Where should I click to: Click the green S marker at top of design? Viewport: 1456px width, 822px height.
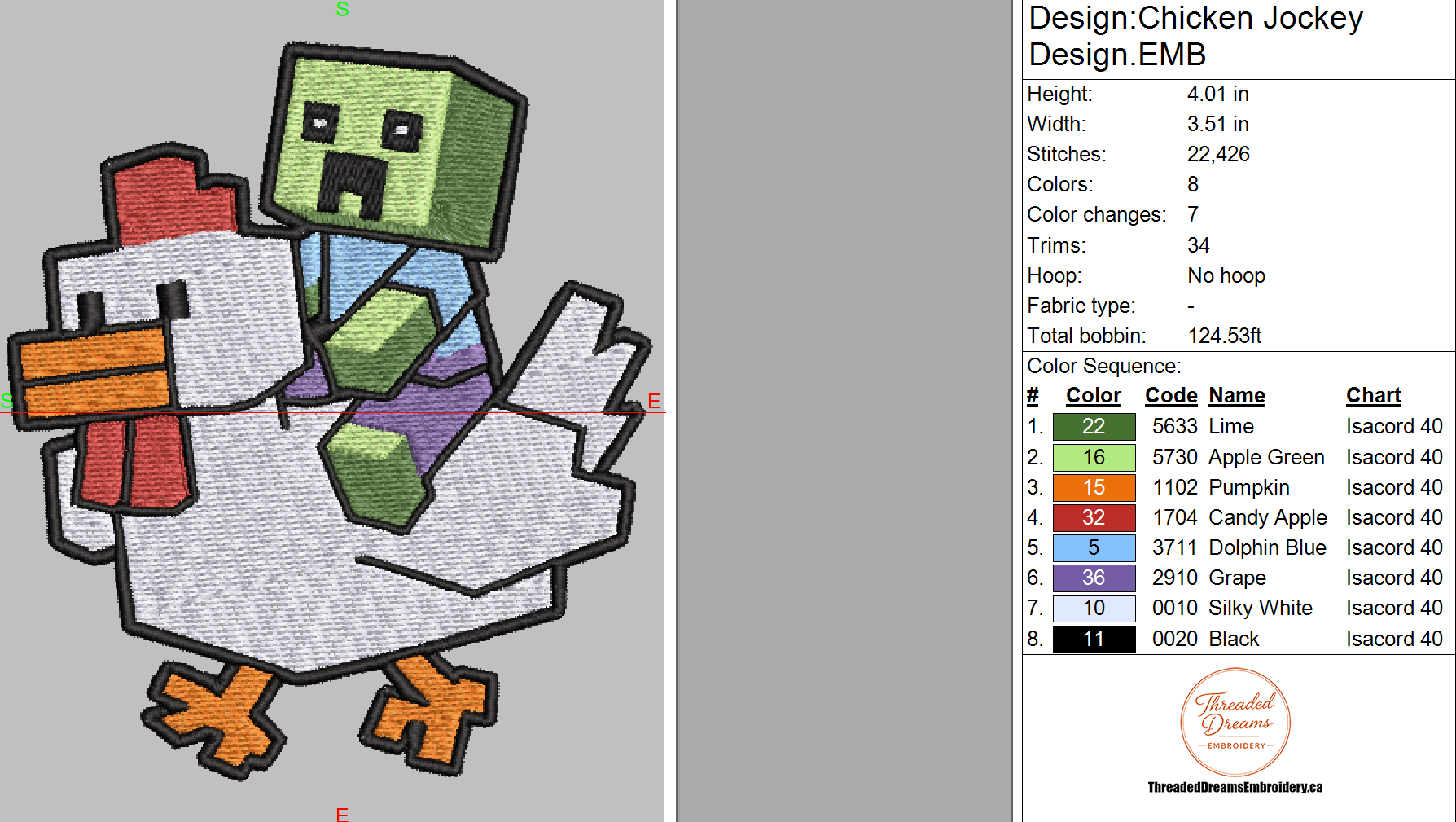coord(342,9)
